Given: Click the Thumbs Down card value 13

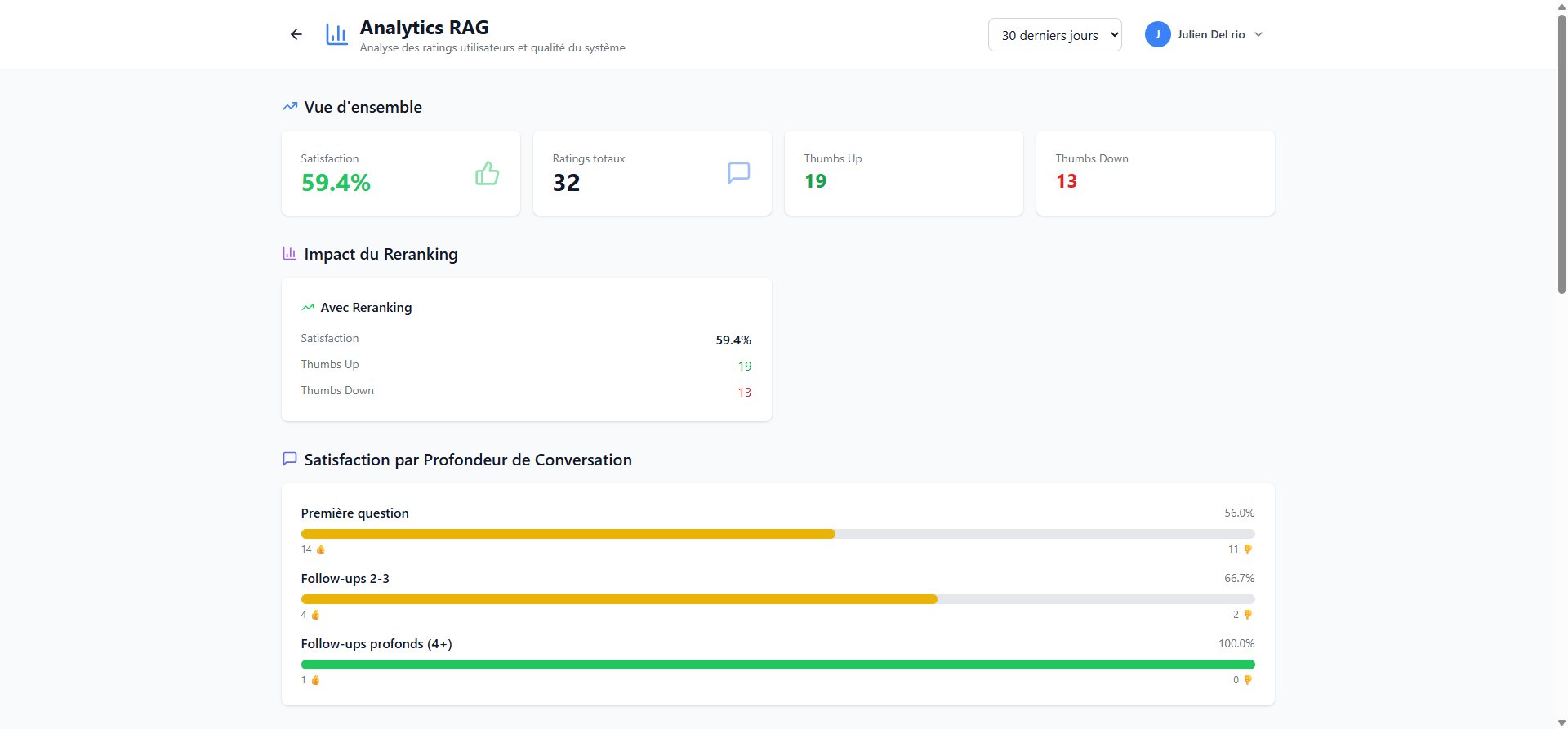Looking at the screenshot, I should tap(1067, 181).
